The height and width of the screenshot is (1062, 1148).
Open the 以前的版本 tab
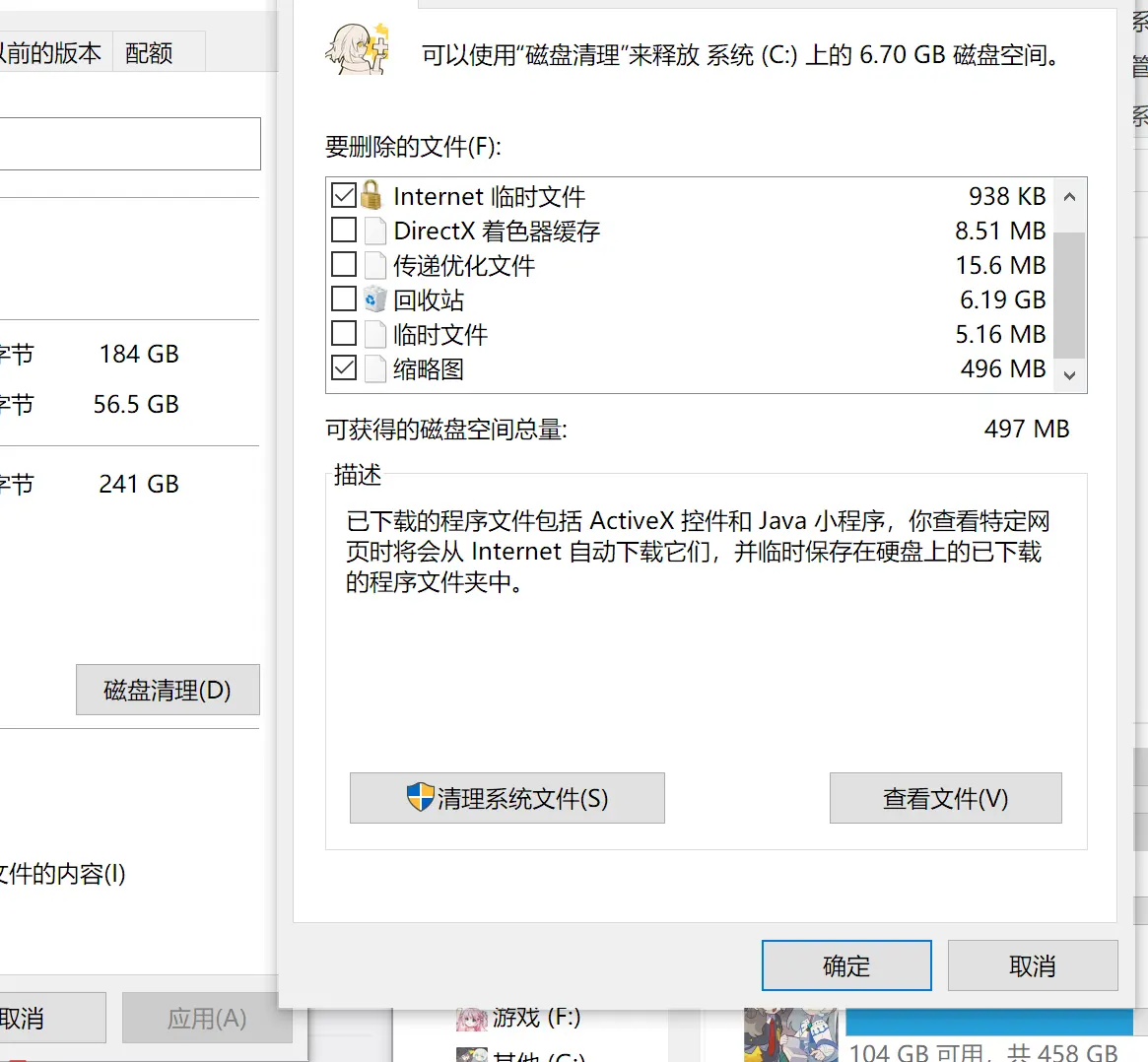coord(51,52)
